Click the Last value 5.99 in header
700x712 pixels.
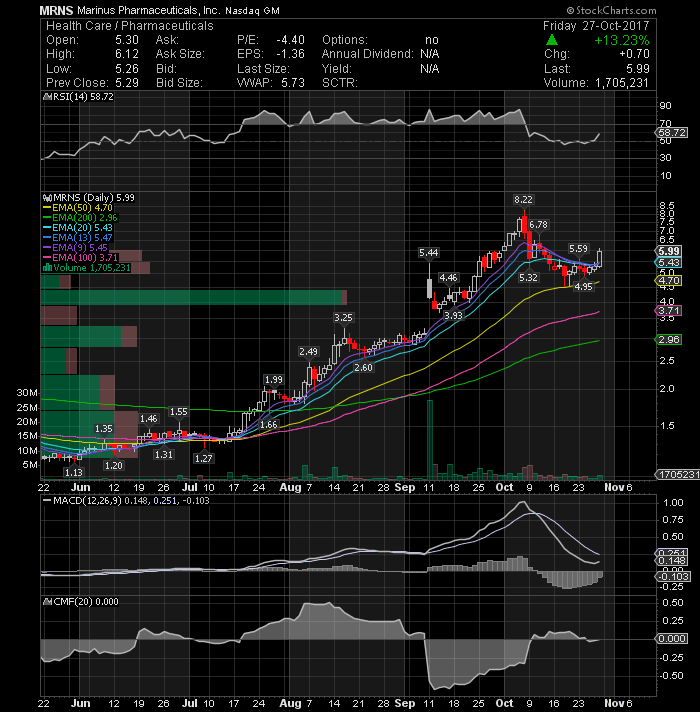coord(638,69)
